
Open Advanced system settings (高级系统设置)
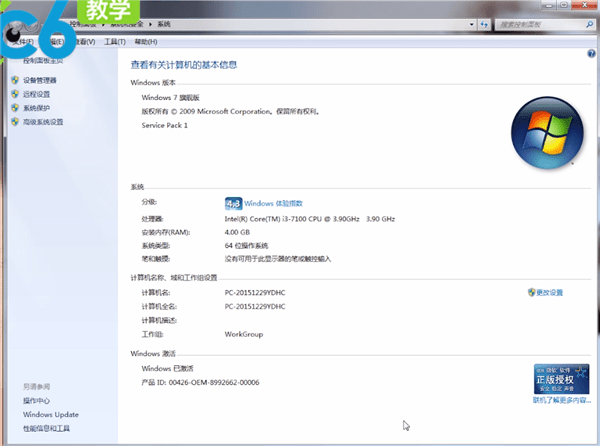click(43, 122)
